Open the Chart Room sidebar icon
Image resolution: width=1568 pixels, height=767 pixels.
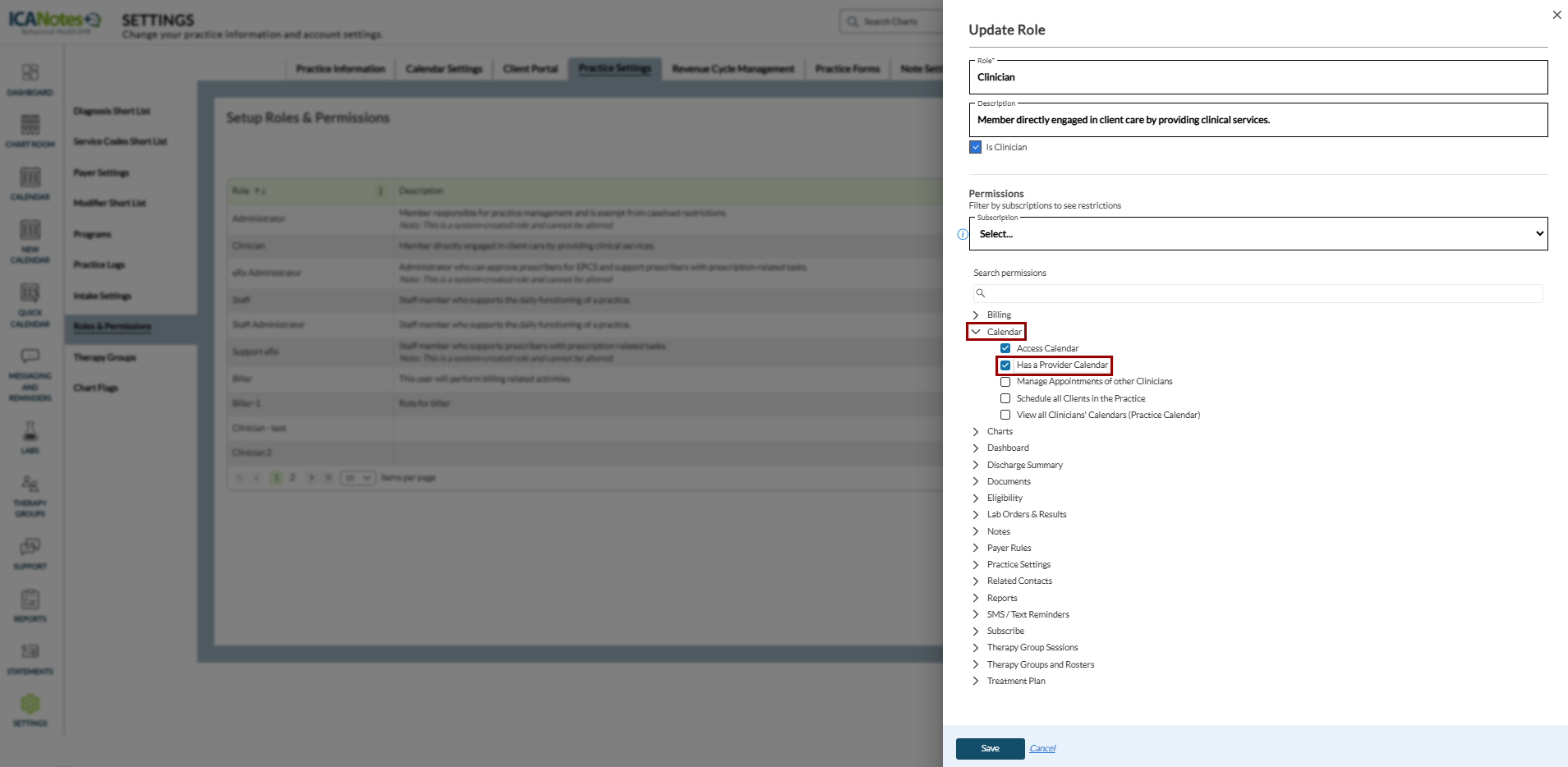pos(30,131)
